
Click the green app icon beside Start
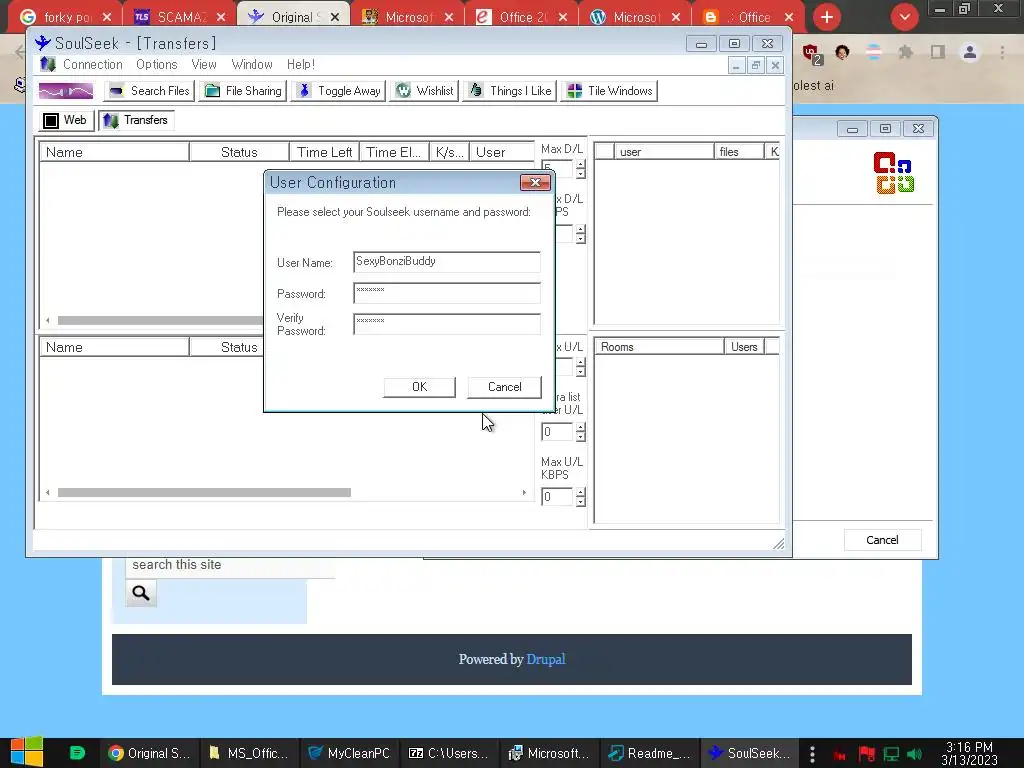(77, 753)
